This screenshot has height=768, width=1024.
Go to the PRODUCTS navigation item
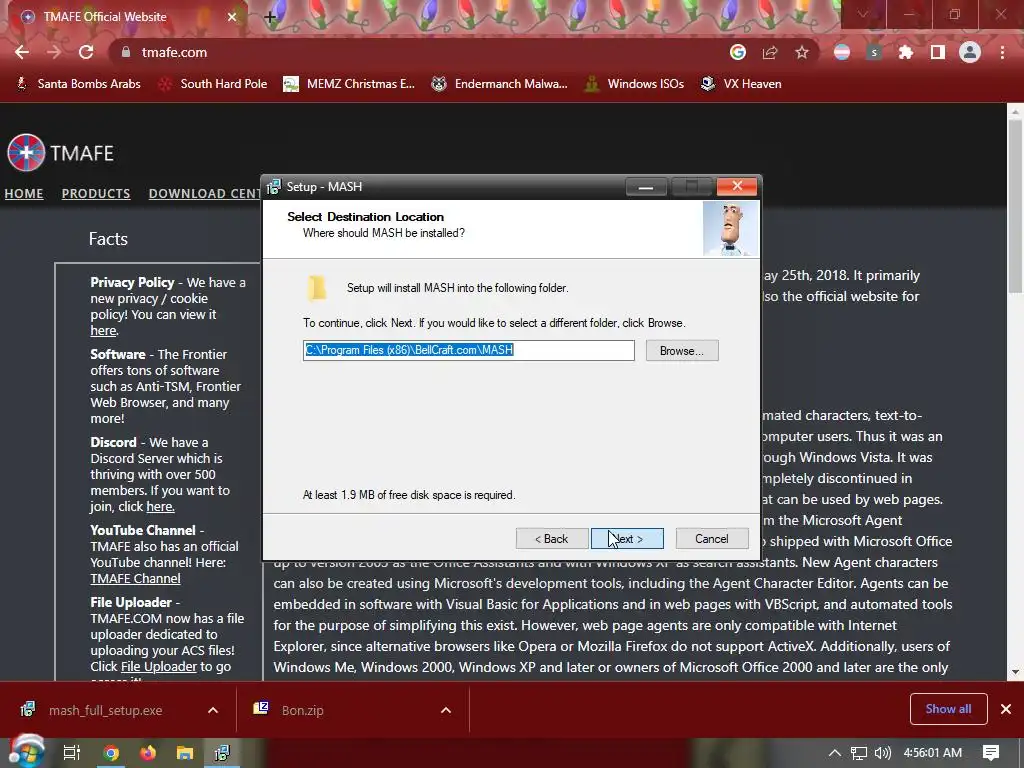(x=96, y=193)
